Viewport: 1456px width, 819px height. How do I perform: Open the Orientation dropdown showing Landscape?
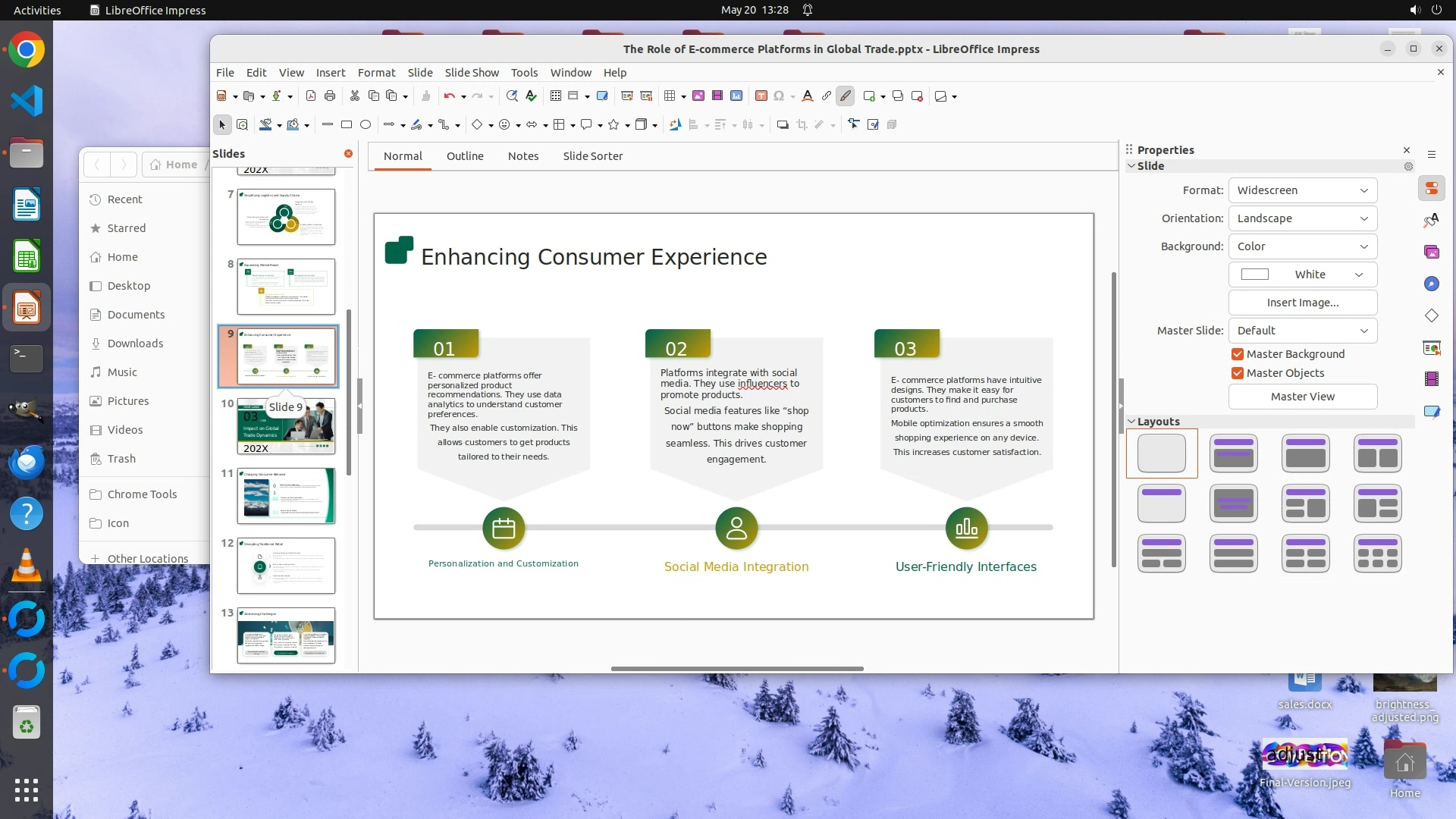point(1302,218)
